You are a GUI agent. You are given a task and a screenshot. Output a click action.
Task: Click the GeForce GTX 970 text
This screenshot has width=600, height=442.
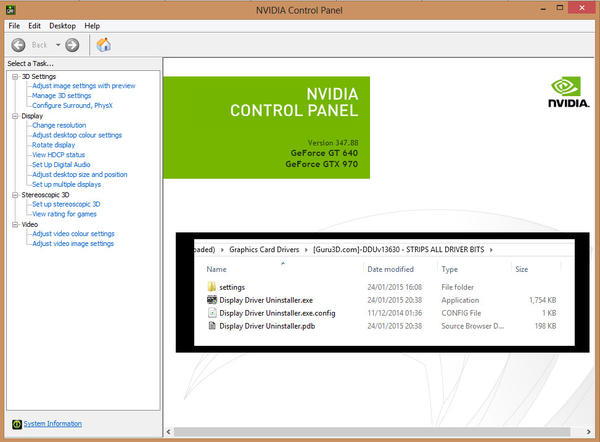coord(321,164)
